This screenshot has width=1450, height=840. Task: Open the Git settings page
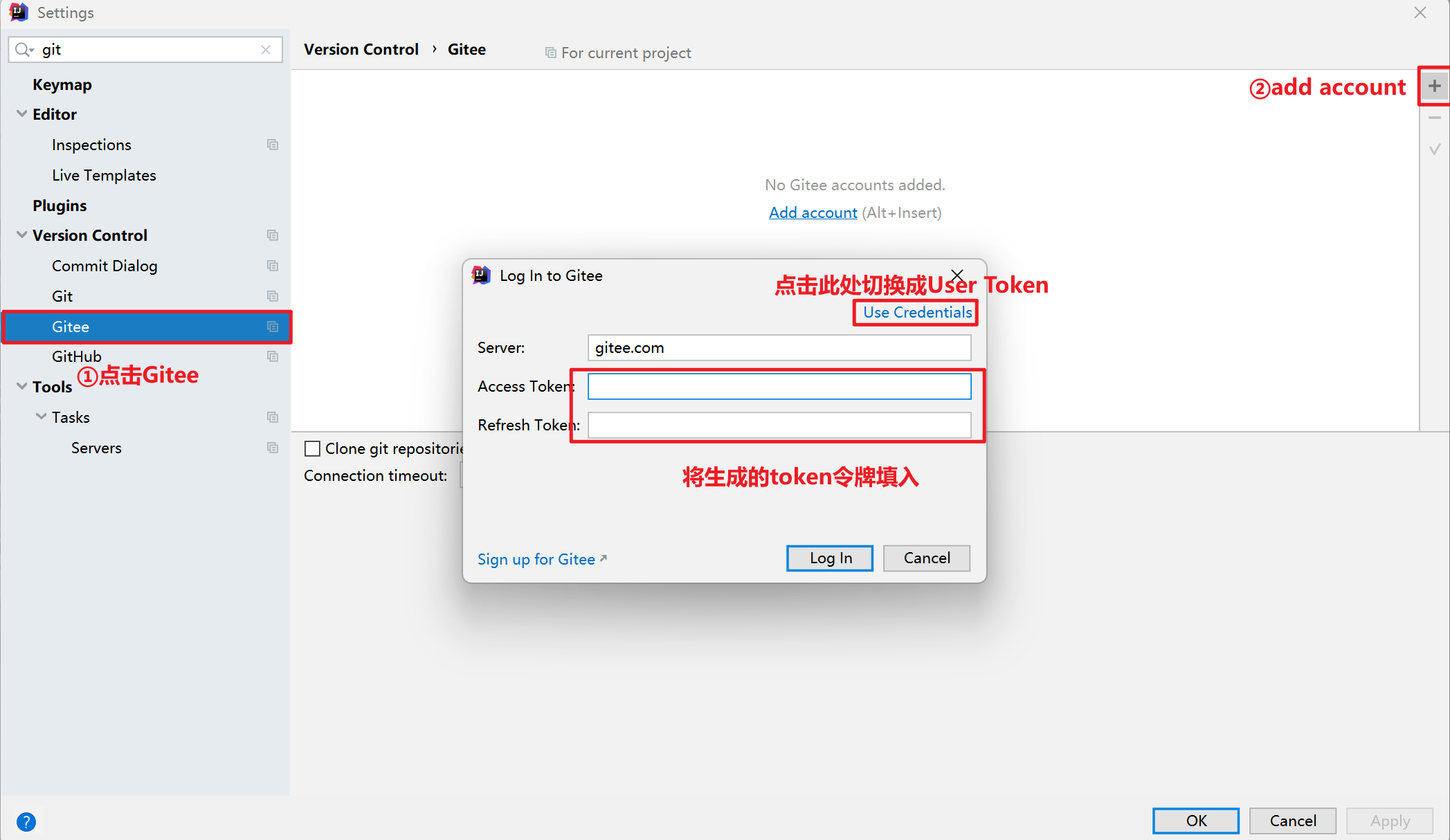(62, 296)
